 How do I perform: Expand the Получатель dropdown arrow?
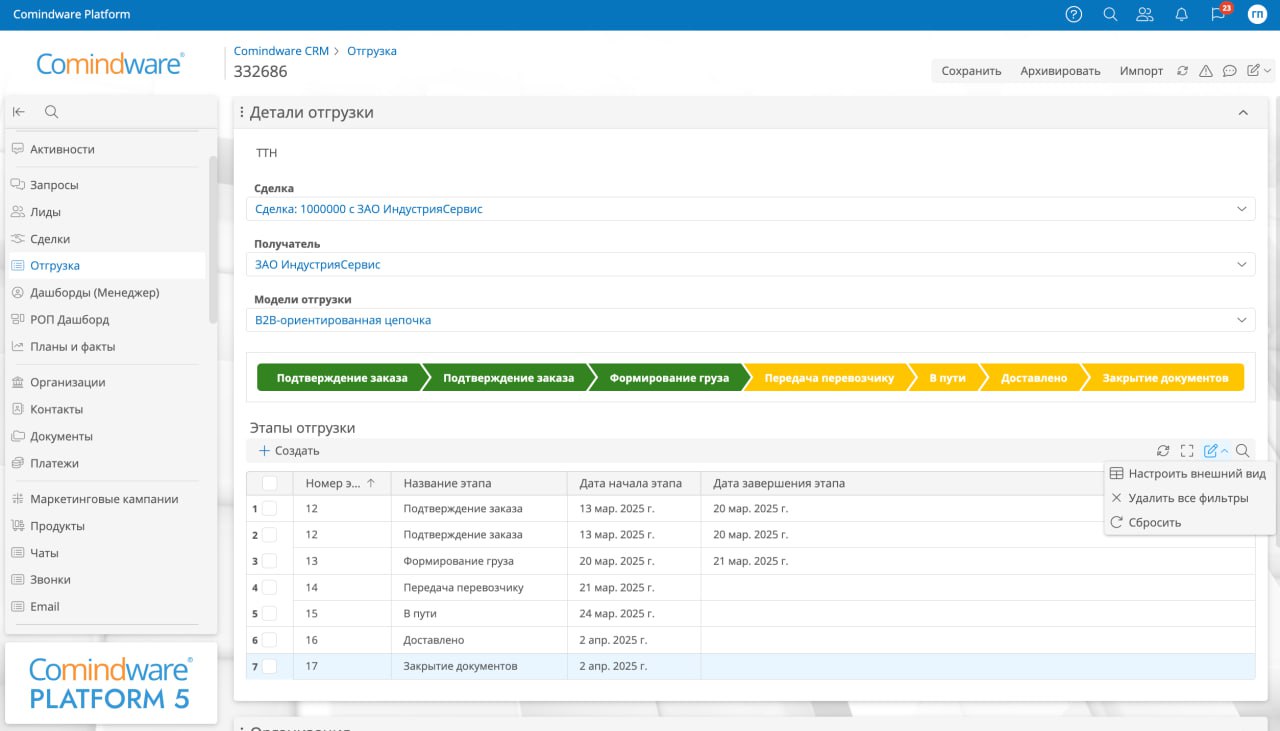coord(1242,265)
